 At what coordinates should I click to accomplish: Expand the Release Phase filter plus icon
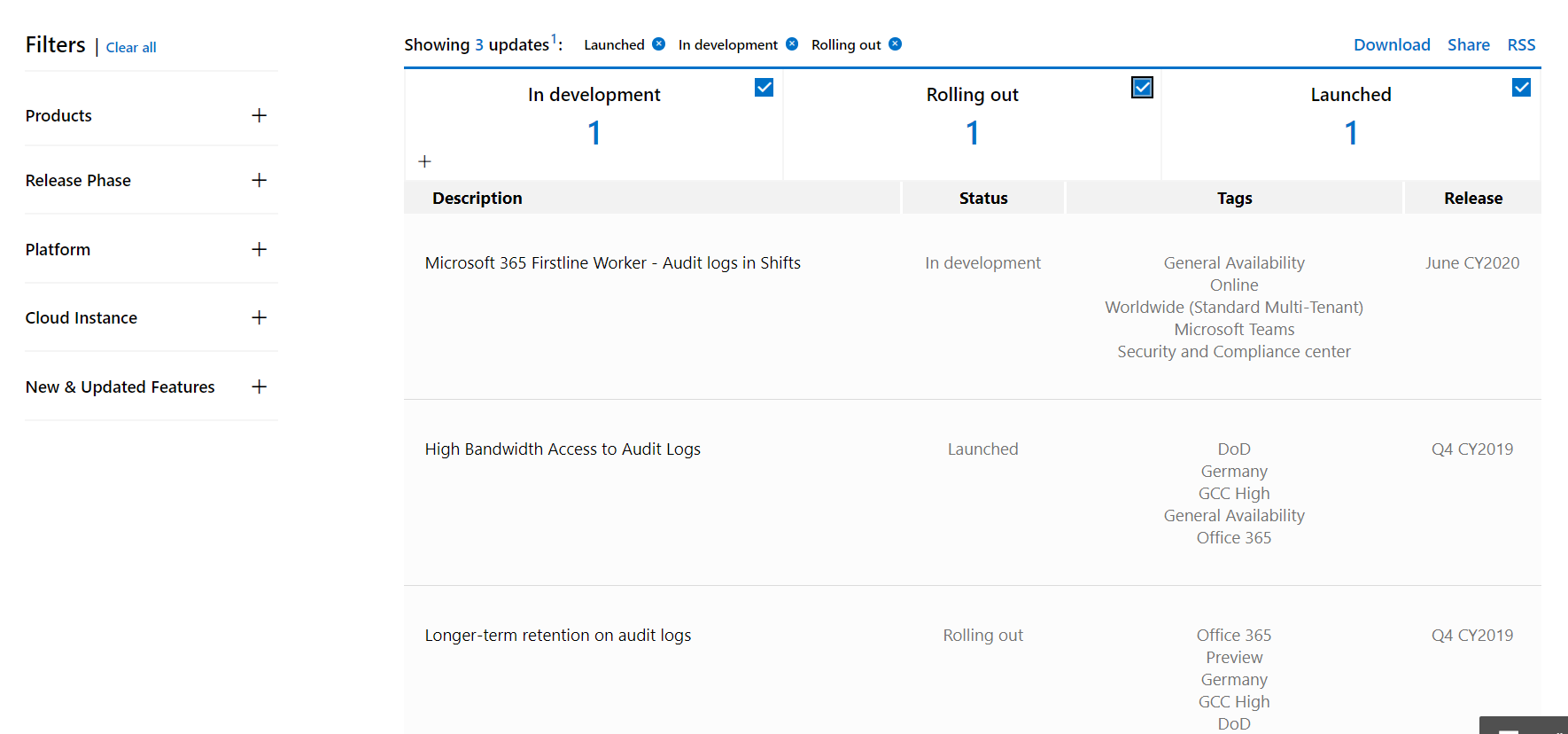click(259, 180)
